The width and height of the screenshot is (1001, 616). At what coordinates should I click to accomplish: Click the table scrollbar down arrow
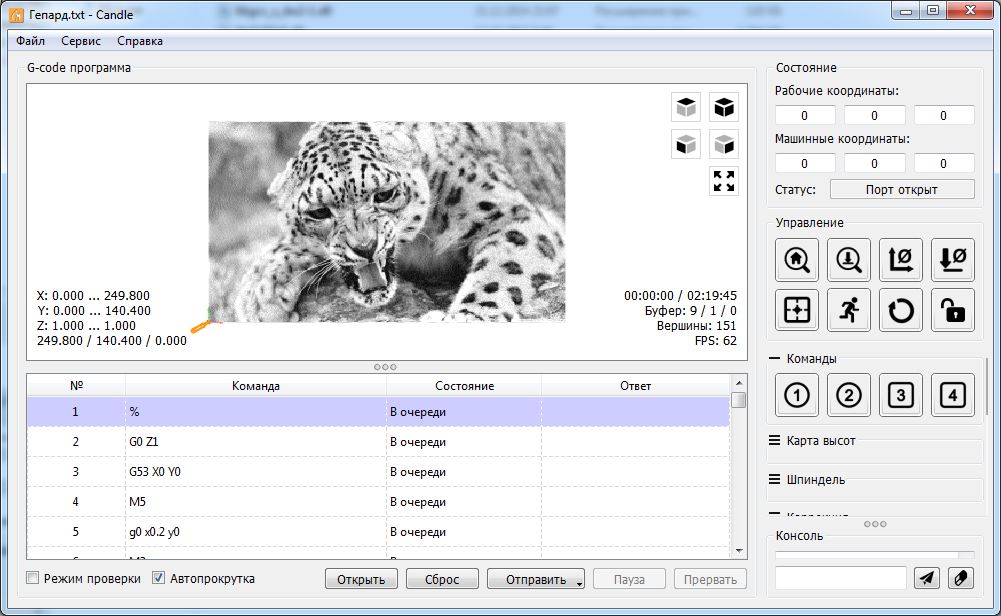[739, 551]
